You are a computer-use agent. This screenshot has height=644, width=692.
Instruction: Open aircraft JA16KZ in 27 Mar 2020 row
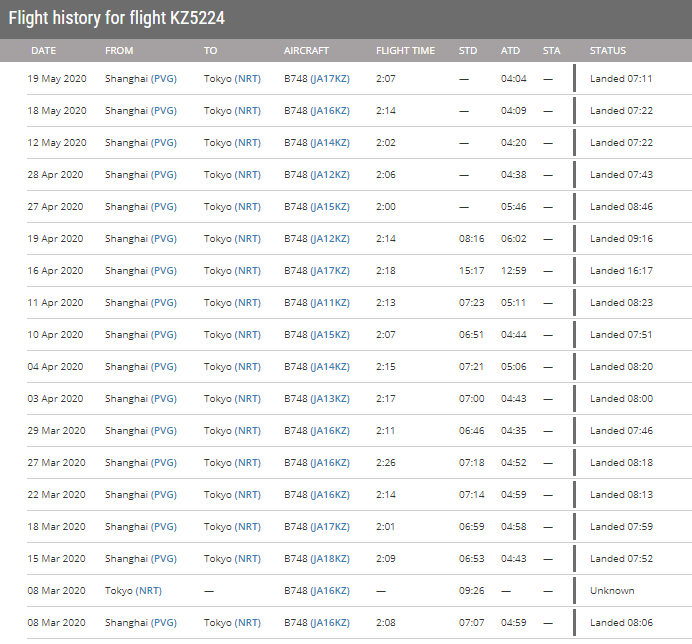(x=330, y=463)
